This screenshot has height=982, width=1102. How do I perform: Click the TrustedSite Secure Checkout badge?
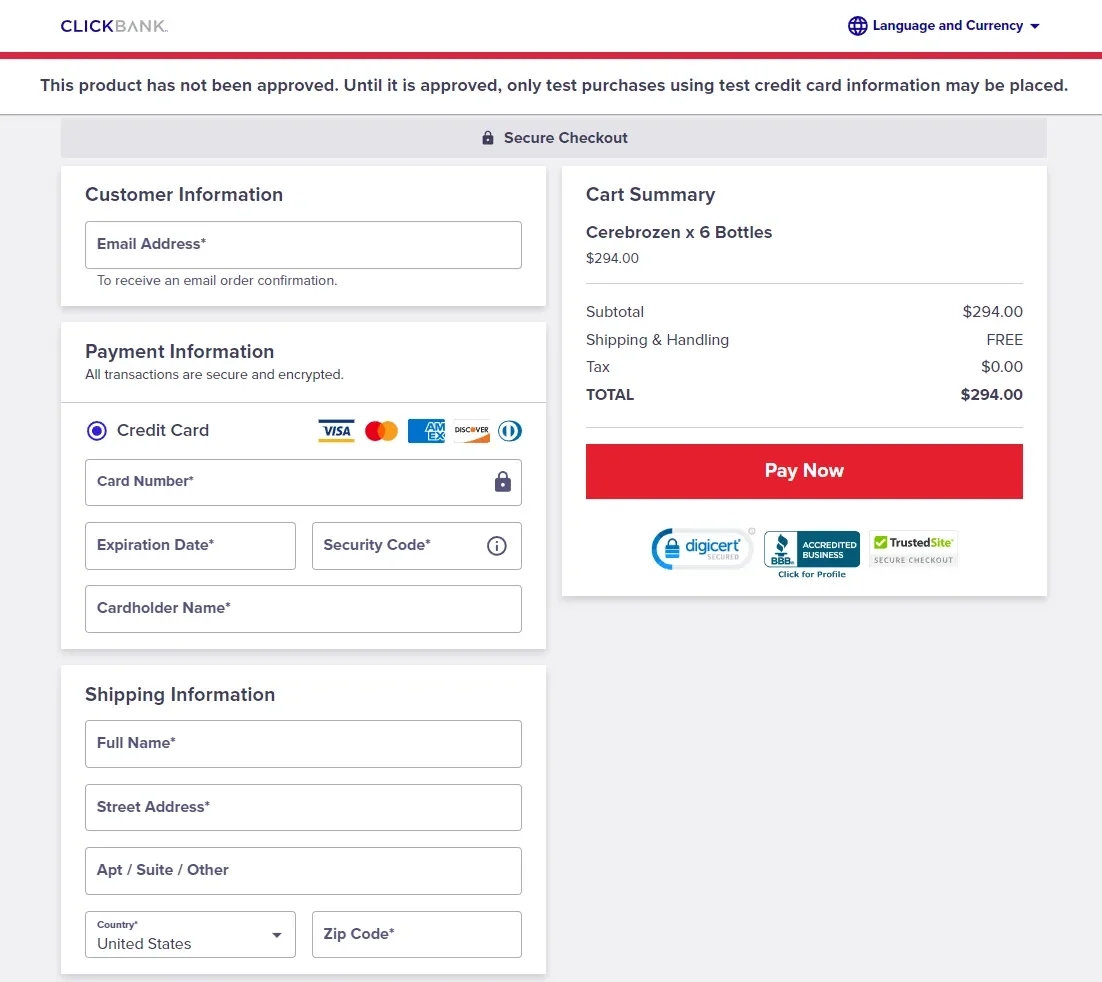point(913,548)
